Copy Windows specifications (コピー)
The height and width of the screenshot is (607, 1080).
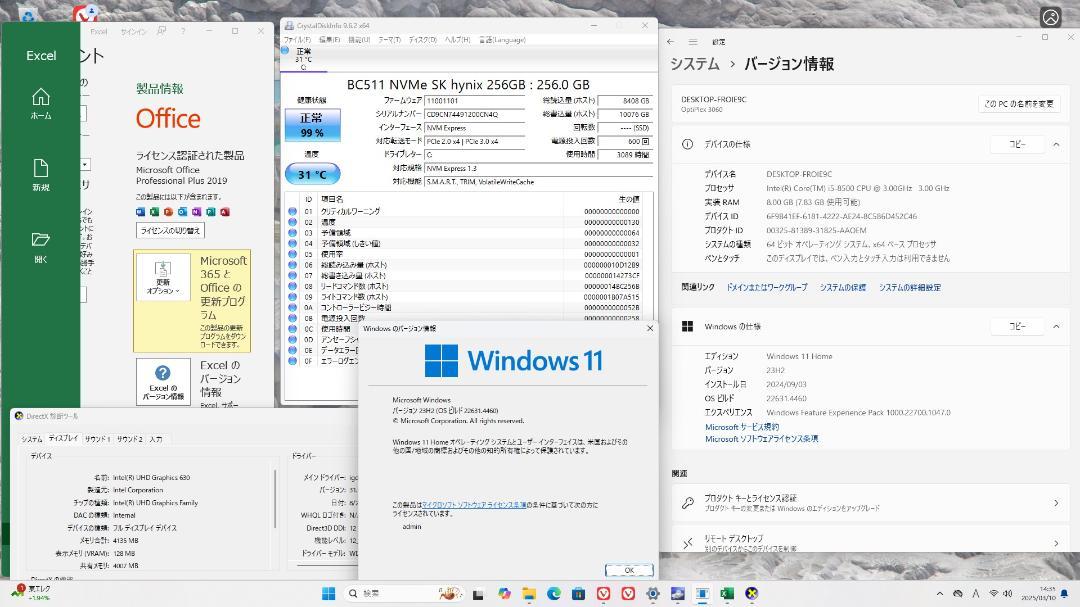[1017, 327]
